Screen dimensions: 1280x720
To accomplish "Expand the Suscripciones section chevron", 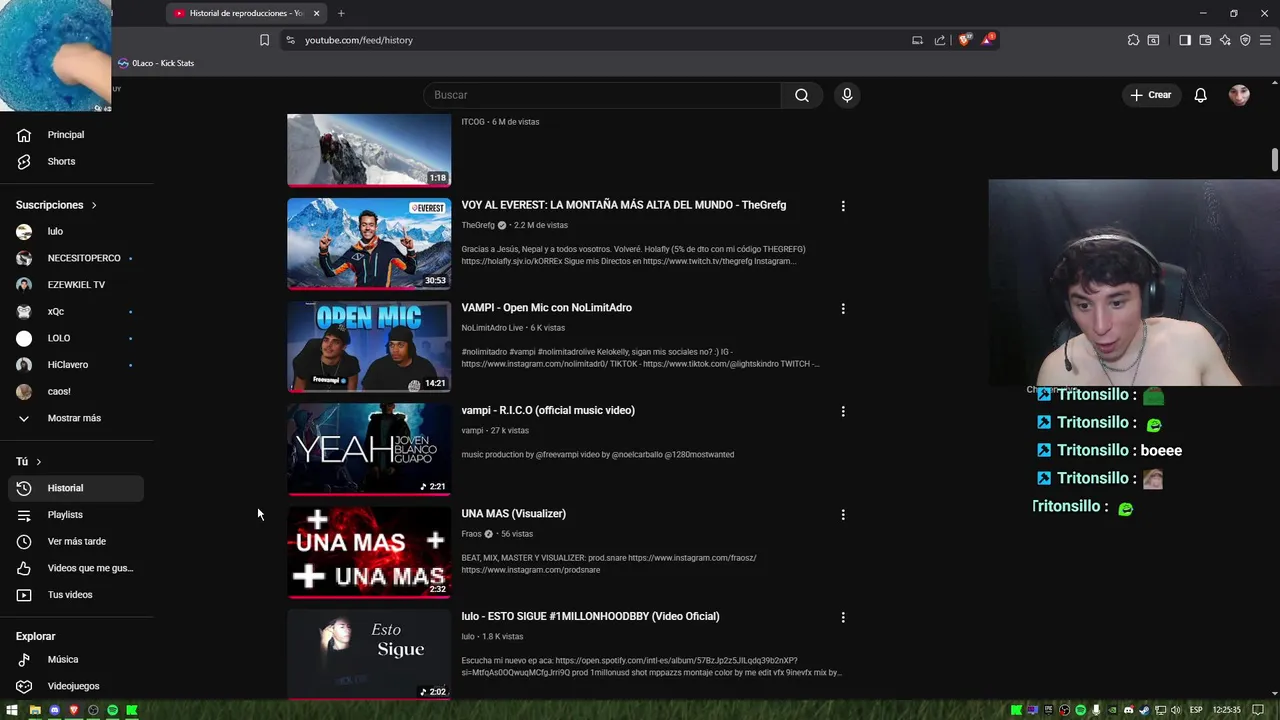I will [x=94, y=205].
